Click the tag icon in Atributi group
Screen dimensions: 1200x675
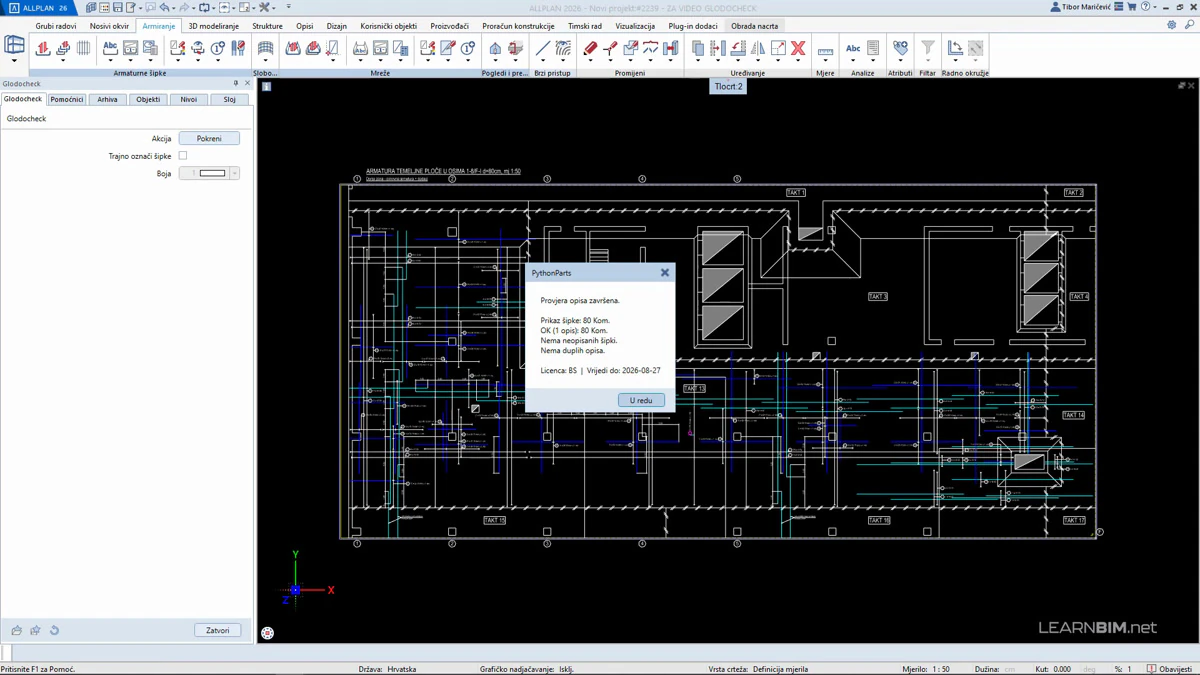pos(900,47)
